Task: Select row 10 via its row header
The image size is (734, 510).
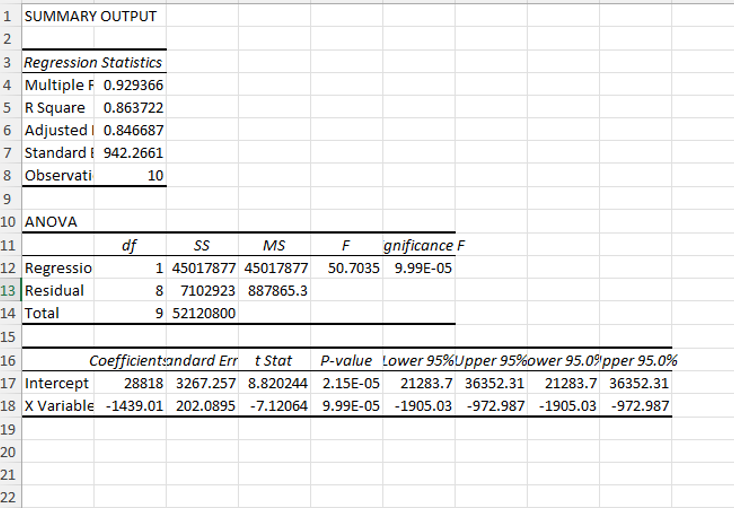Action: 10,222
